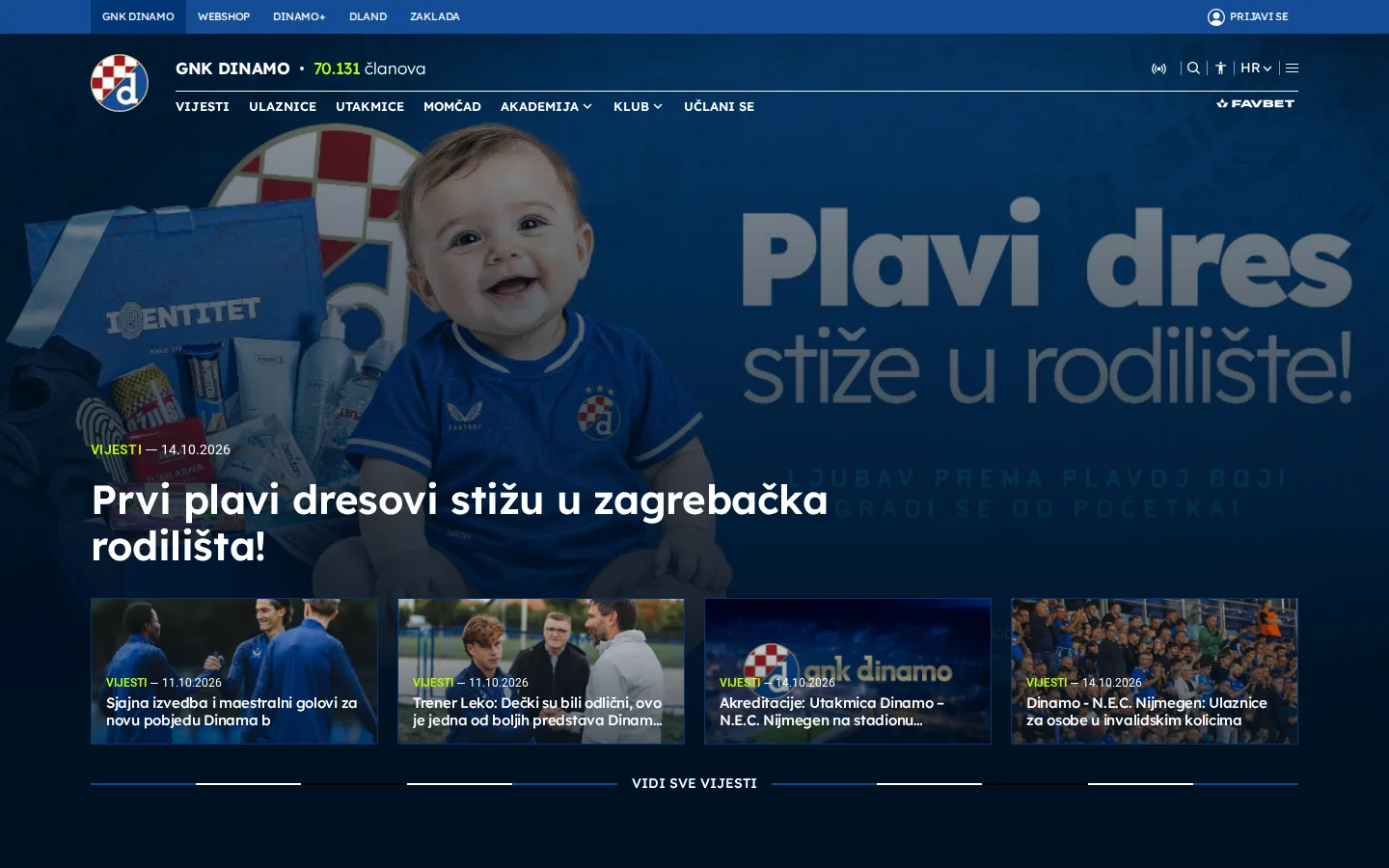1389x868 pixels.
Task: Click the green Vijesti tag above the headline
Action: coord(116,449)
